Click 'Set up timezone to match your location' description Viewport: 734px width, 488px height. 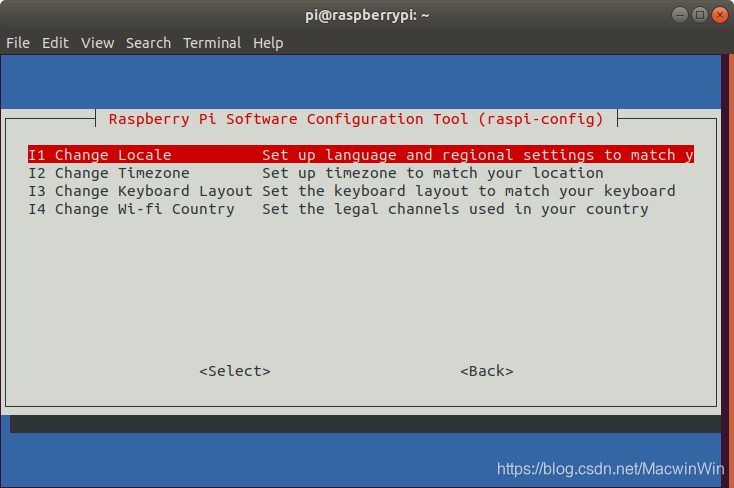click(433, 173)
